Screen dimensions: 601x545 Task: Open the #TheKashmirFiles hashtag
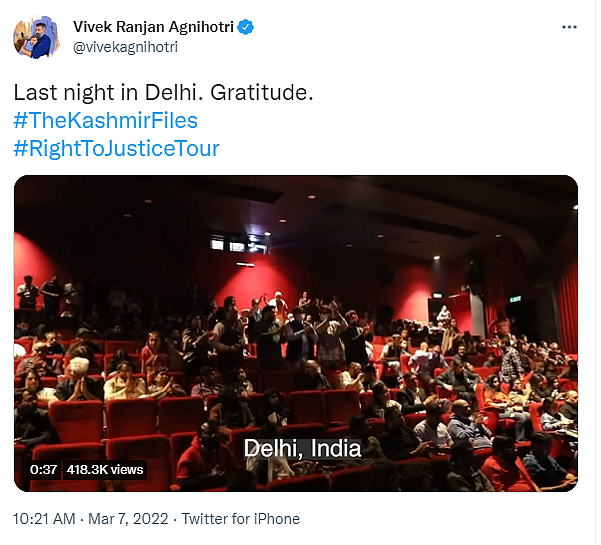pyautogui.click(x=105, y=121)
